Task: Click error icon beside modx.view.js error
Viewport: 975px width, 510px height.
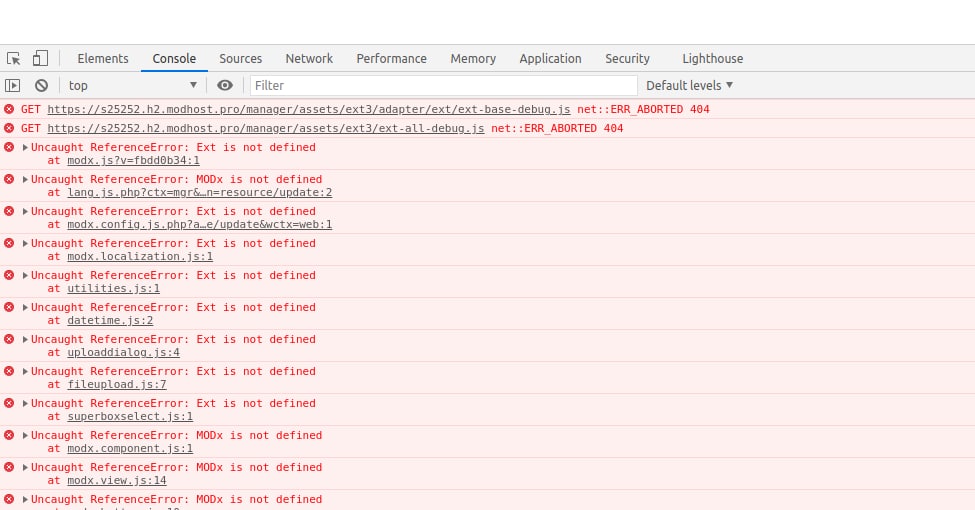Action: coord(9,468)
